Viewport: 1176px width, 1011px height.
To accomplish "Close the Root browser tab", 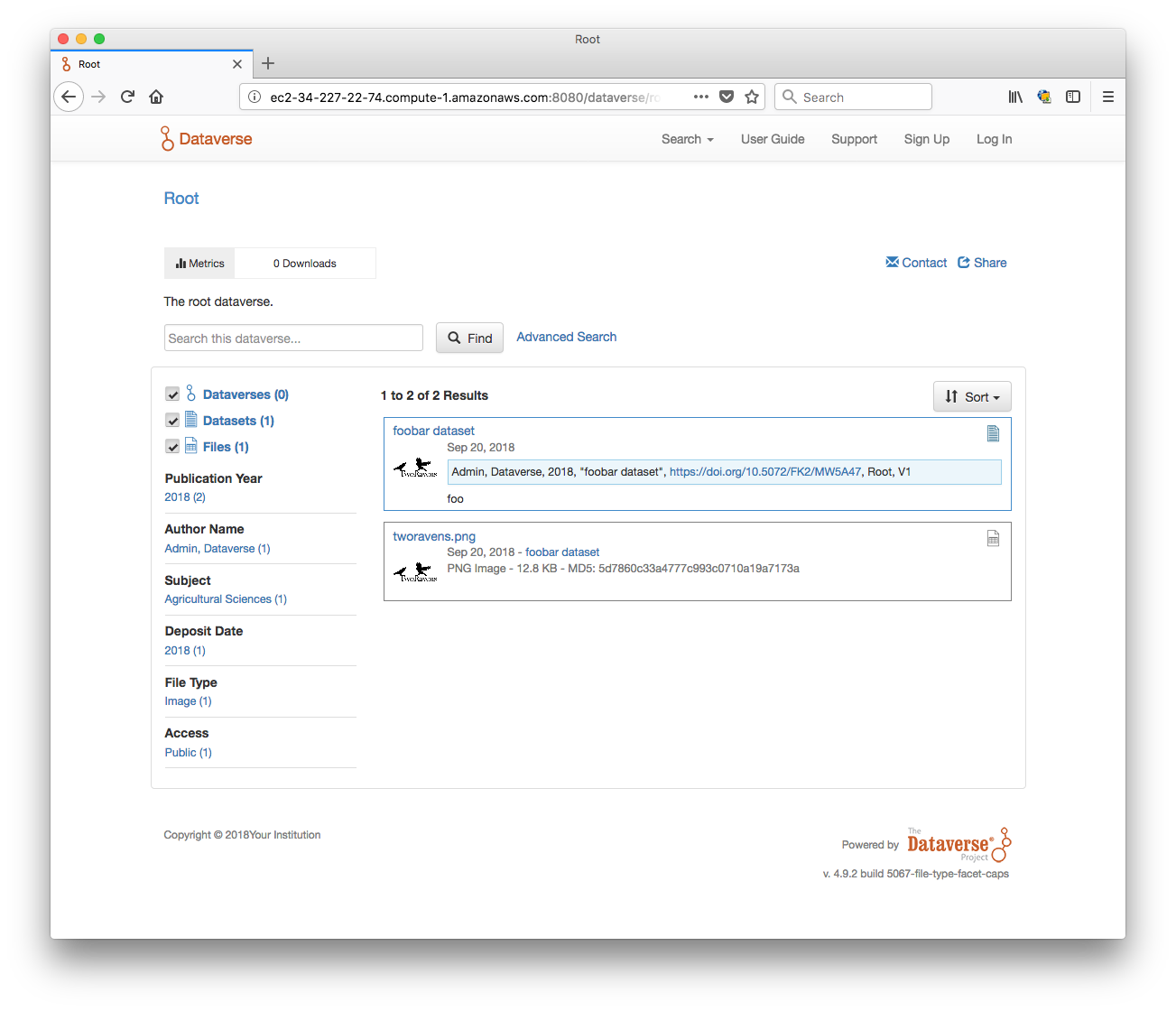I will click(x=237, y=64).
